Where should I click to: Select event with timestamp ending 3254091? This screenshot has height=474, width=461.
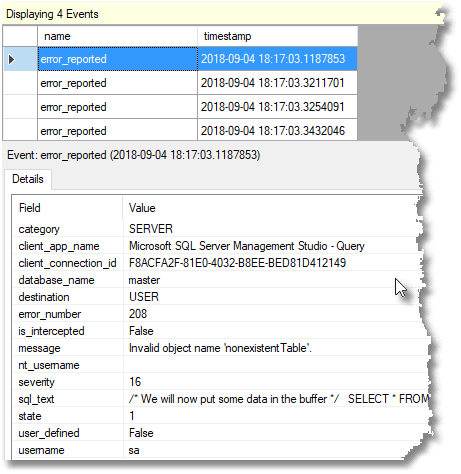click(197, 107)
